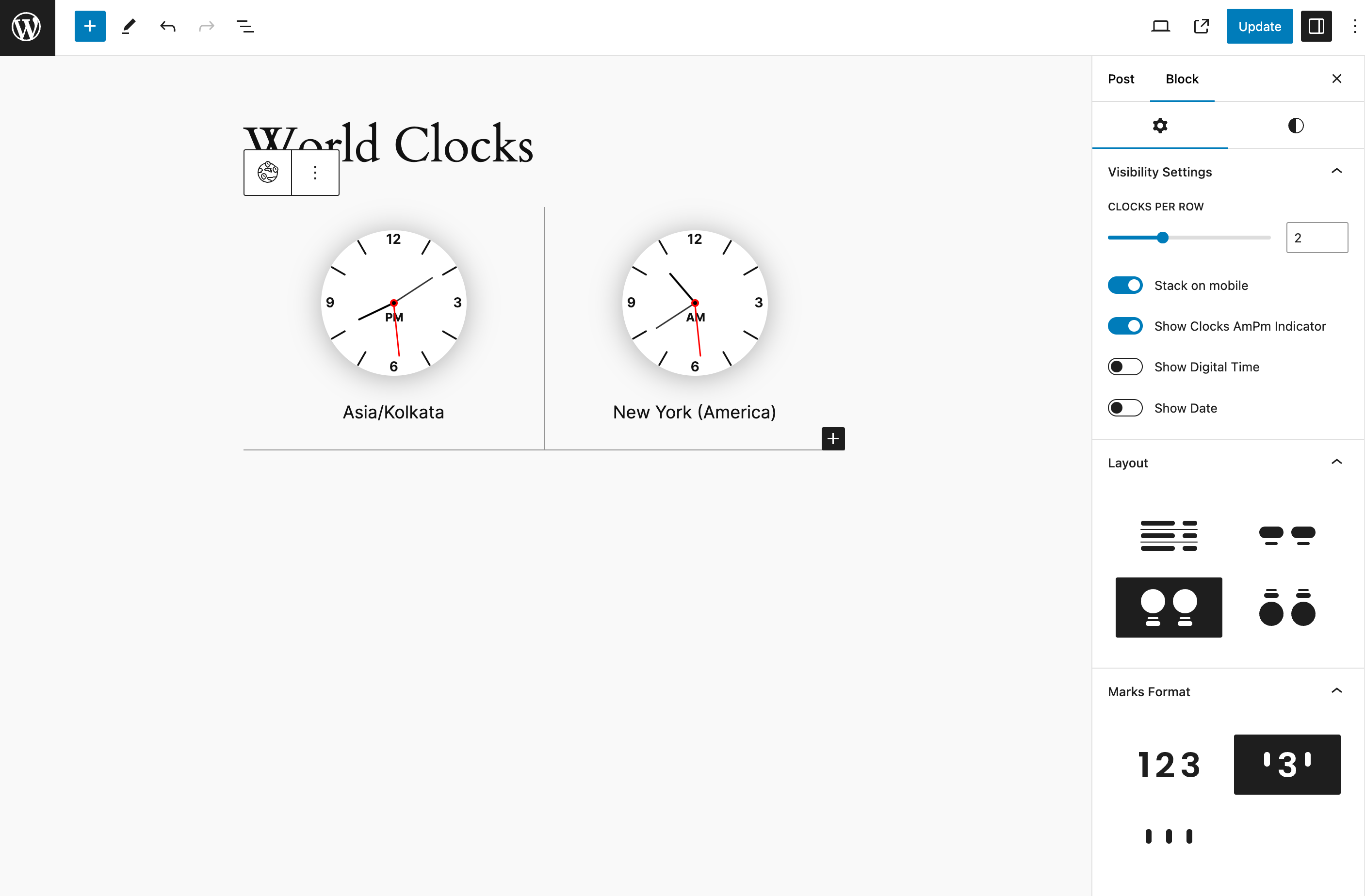1365x896 pixels.
Task: Toggle the Stack on mobile switch
Action: pyautogui.click(x=1124, y=285)
